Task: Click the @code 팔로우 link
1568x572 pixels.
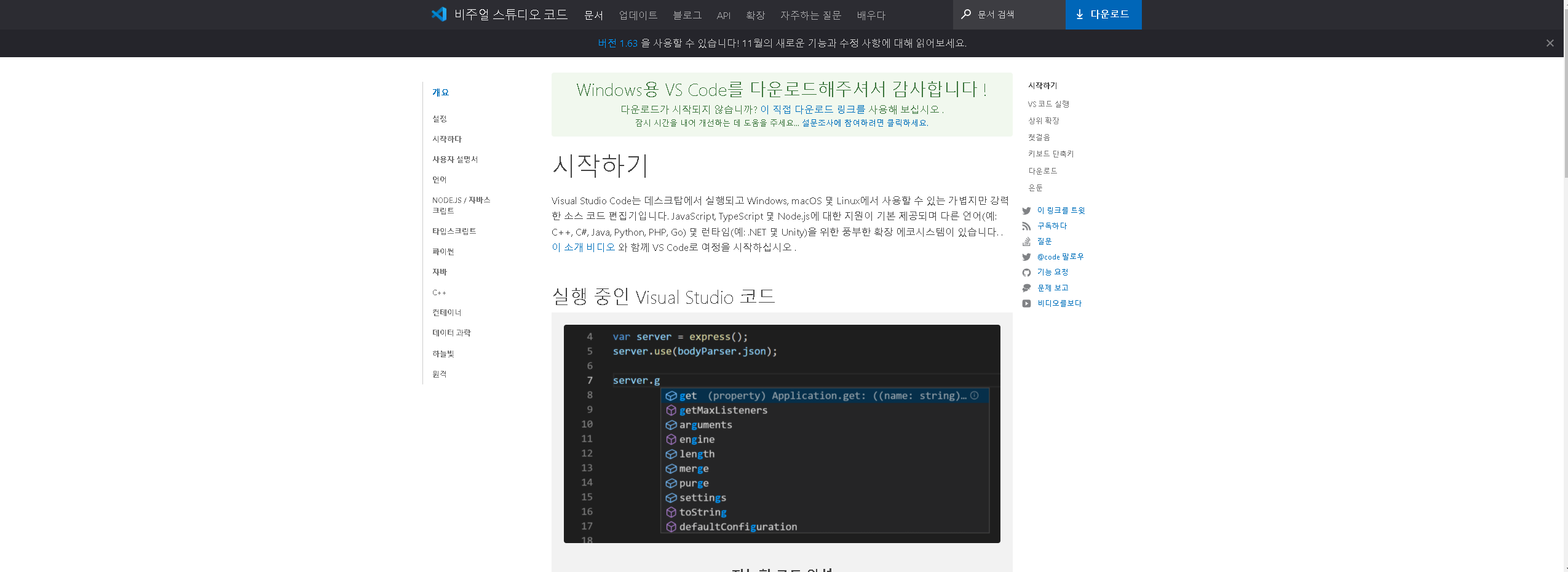Action: 1060,256
